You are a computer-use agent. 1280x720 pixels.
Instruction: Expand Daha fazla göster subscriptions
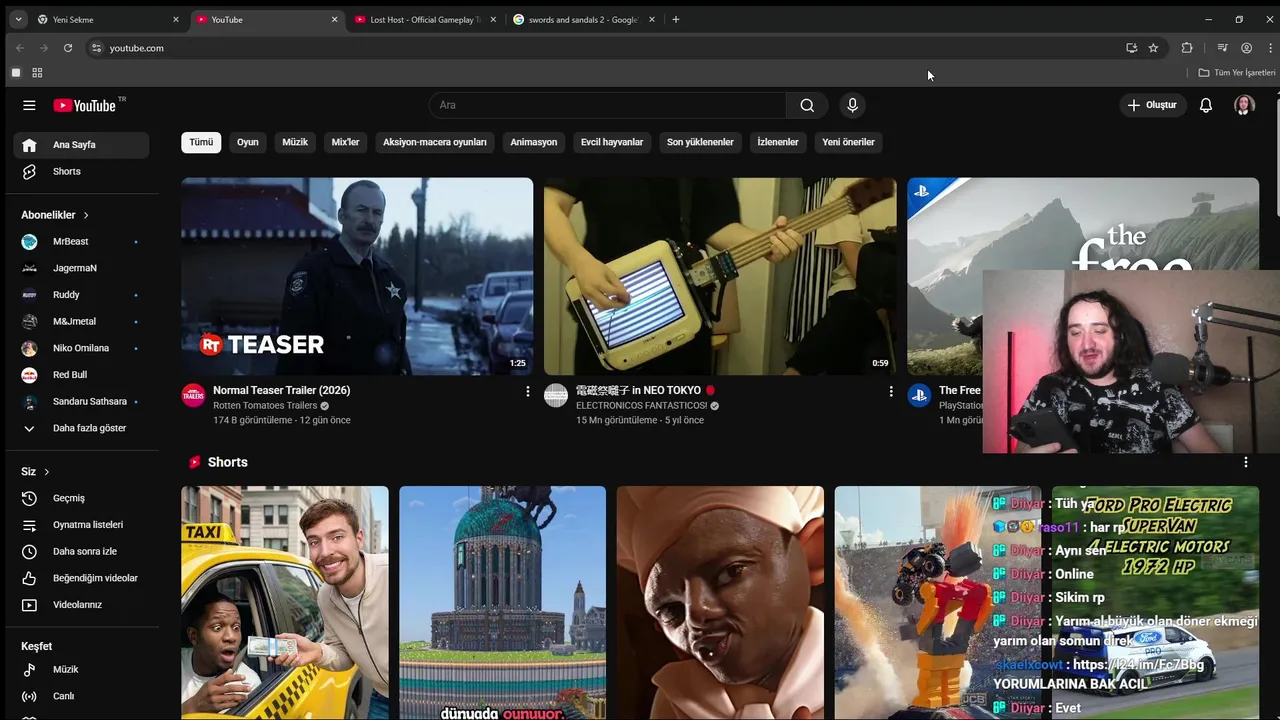81,428
